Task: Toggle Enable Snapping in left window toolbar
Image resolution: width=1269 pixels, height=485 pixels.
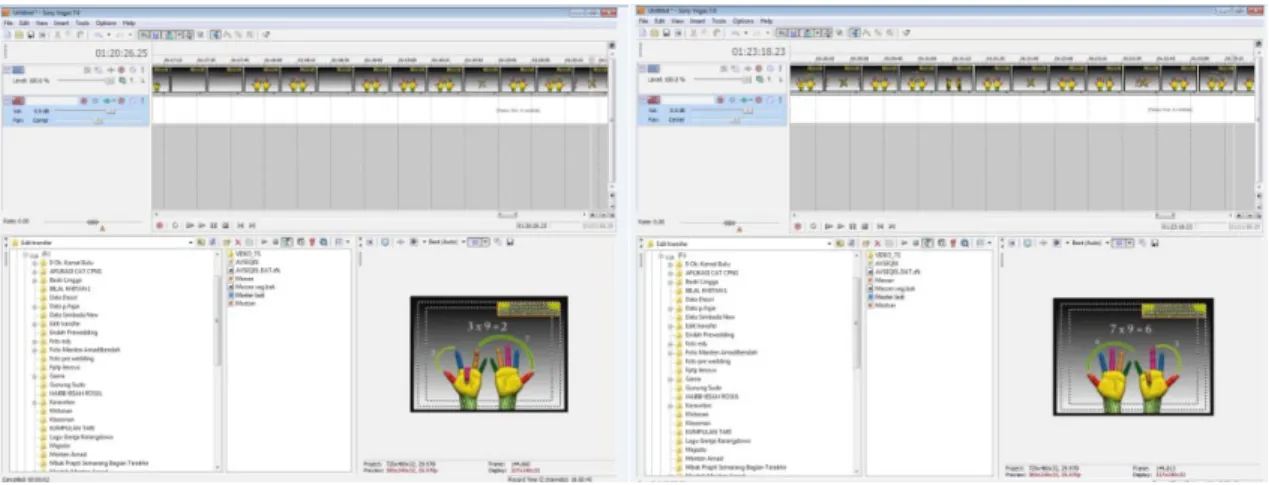Action: pos(144,35)
